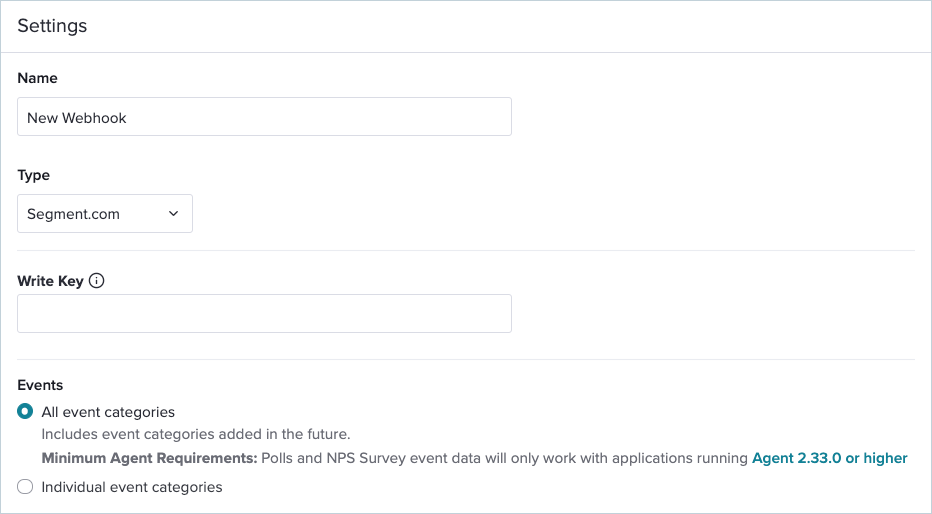This screenshot has width=932, height=514.
Task: Click the chevron arrow in Type selector
Action: click(174, 213)
